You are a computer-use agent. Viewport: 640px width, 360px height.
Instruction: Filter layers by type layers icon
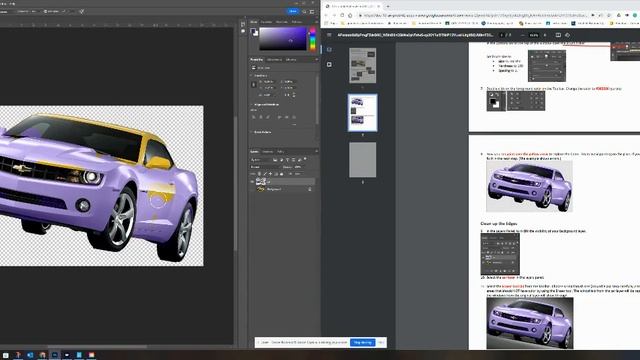tap(287, 160)
